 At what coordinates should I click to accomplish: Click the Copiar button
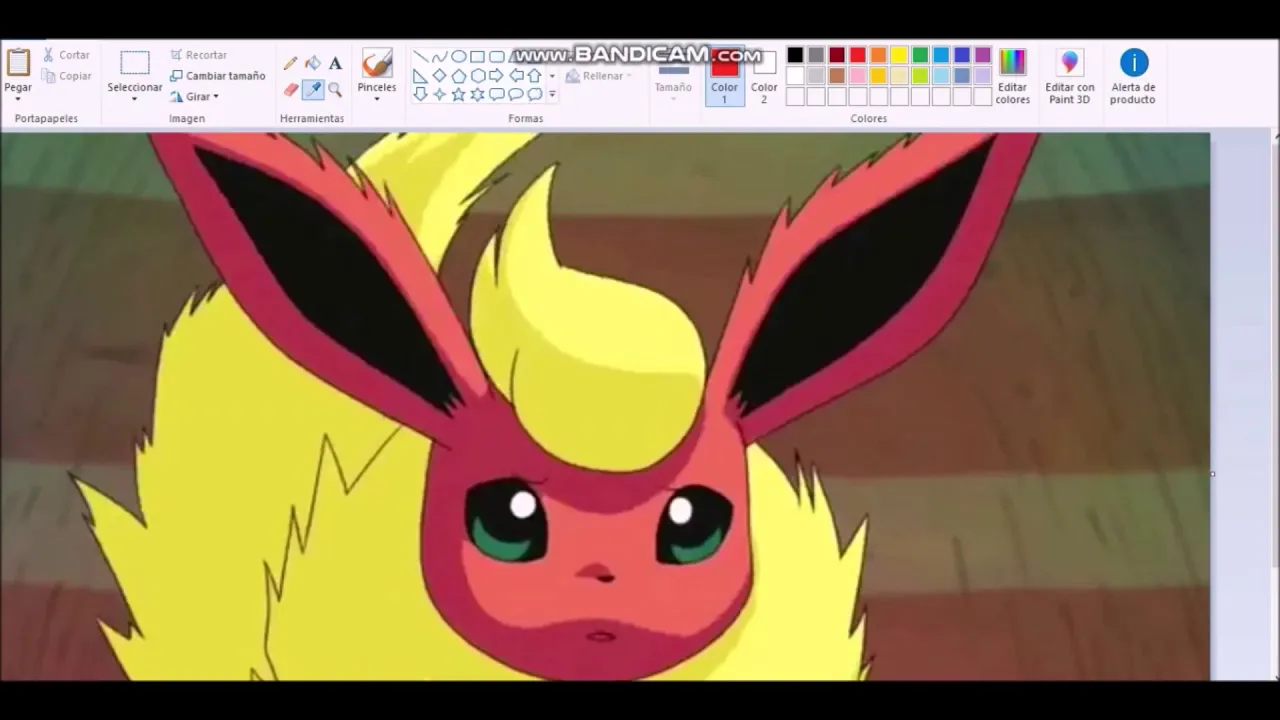66,76
